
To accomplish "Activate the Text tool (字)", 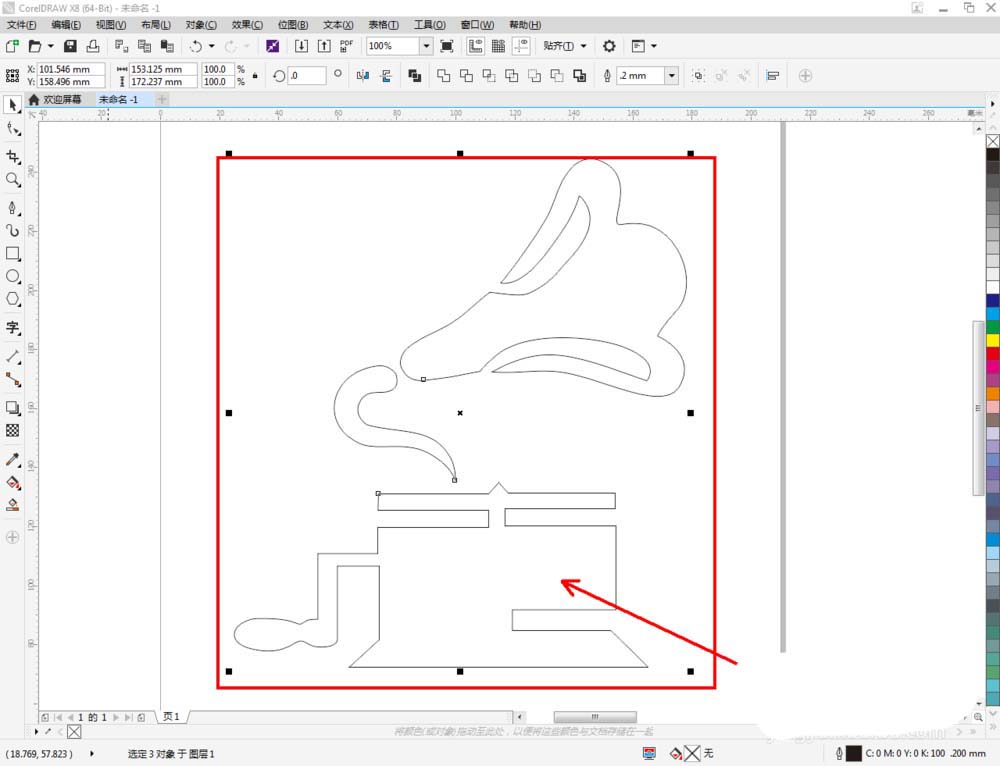I will [12, 328].
